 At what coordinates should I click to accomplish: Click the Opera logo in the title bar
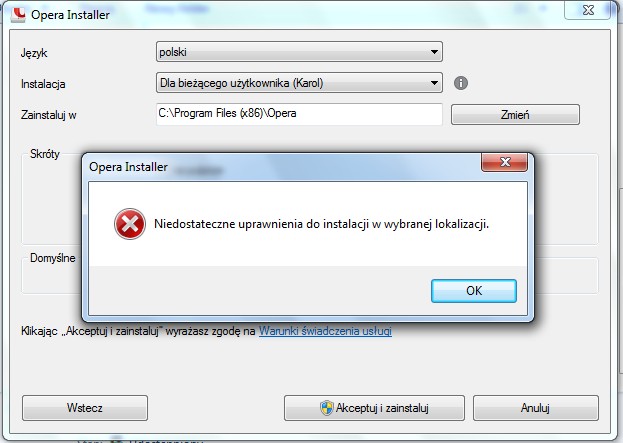[x=18, y=15]
